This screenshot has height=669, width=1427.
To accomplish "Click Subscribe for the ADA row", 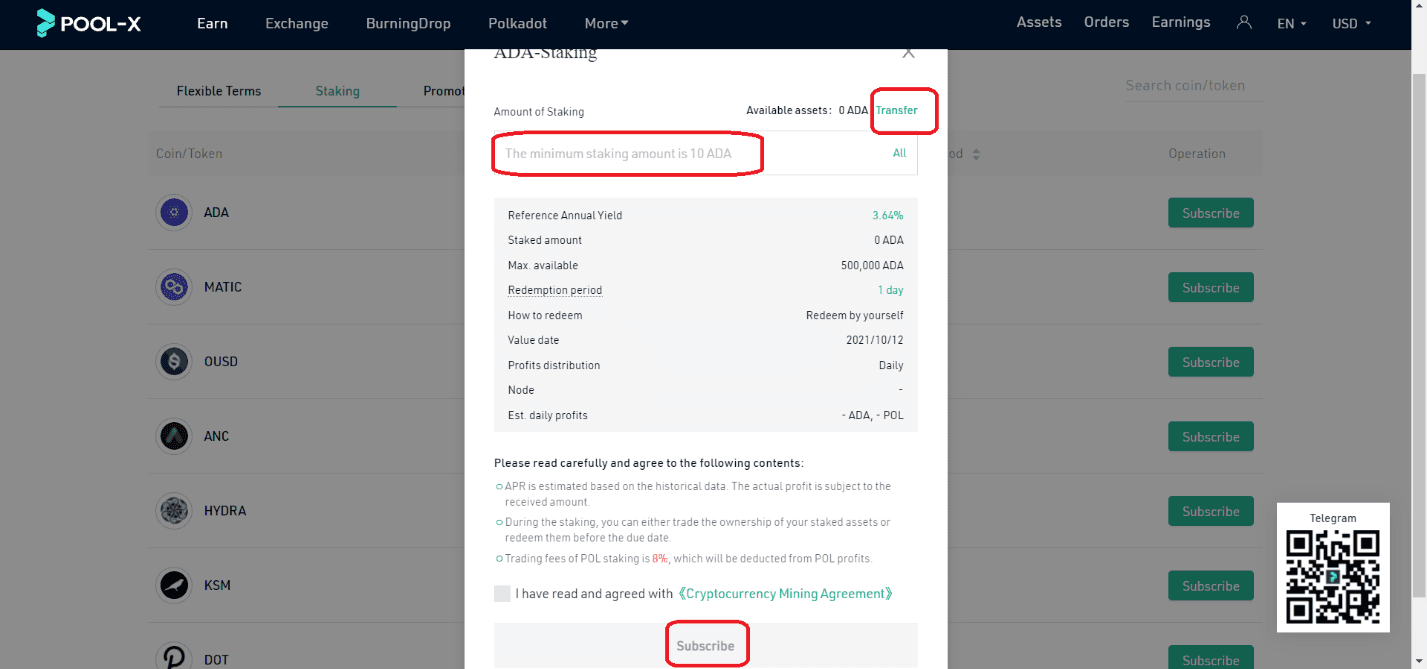I will (x=1210, y=213).
